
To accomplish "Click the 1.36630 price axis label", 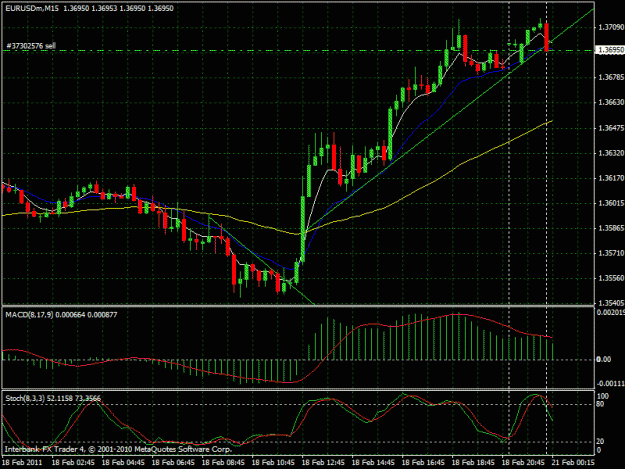I will 611,102.
